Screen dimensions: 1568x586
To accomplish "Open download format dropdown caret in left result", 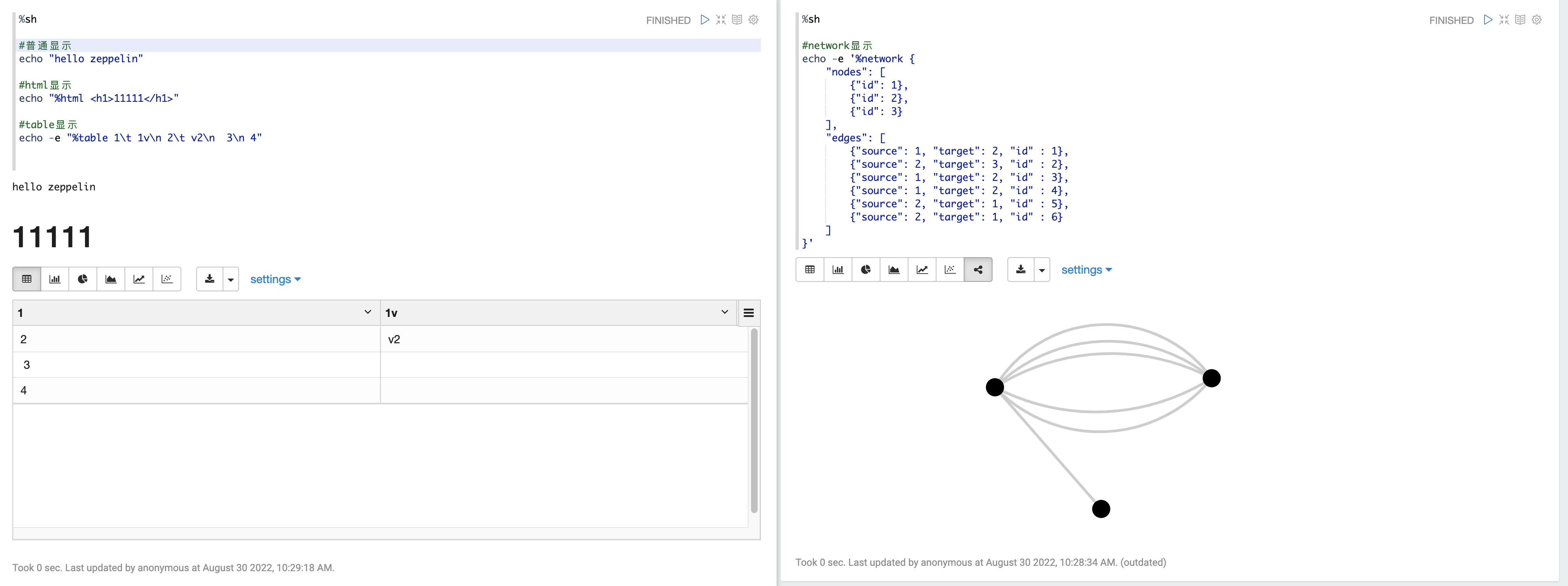I will point(231,279).
